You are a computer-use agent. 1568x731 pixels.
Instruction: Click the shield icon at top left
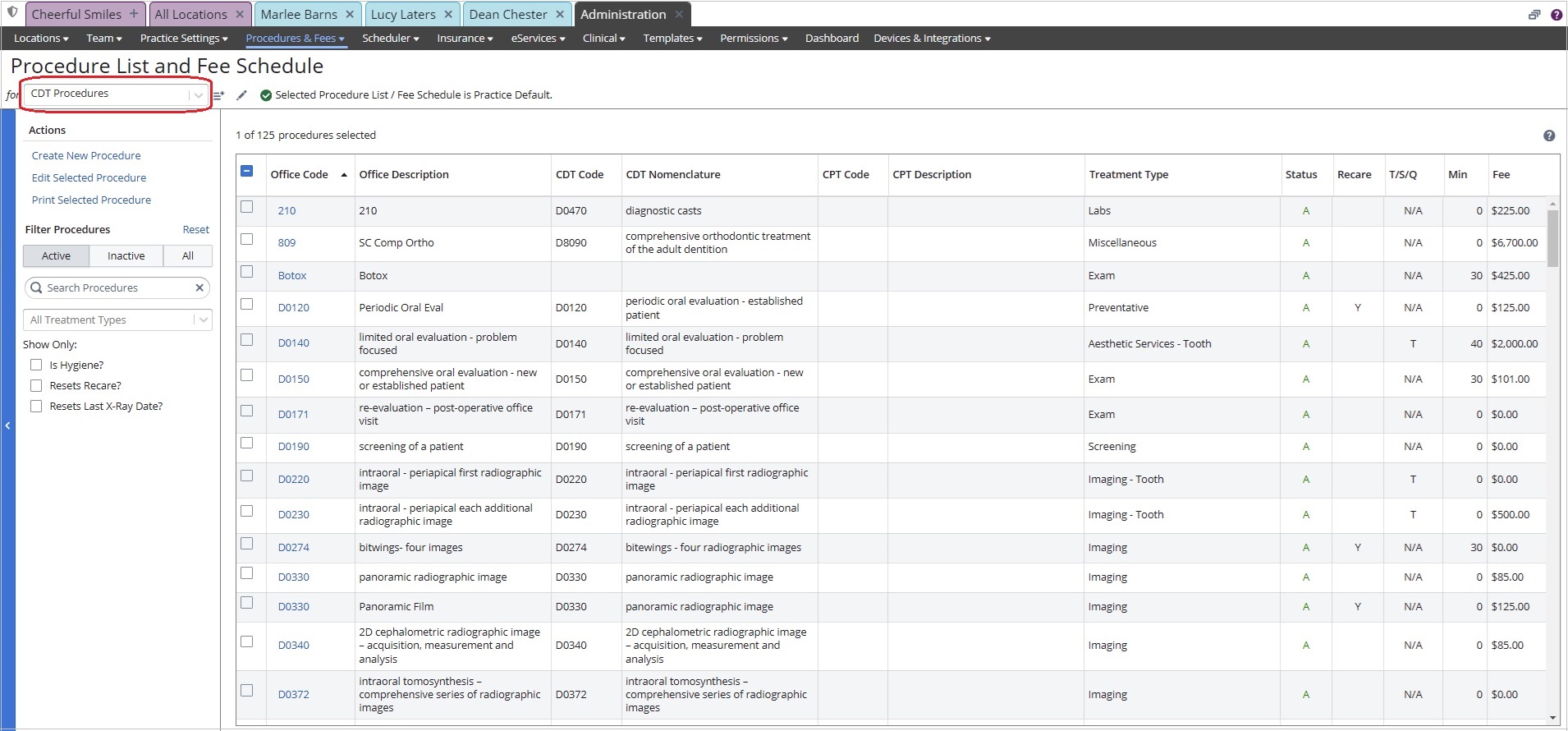12,12
